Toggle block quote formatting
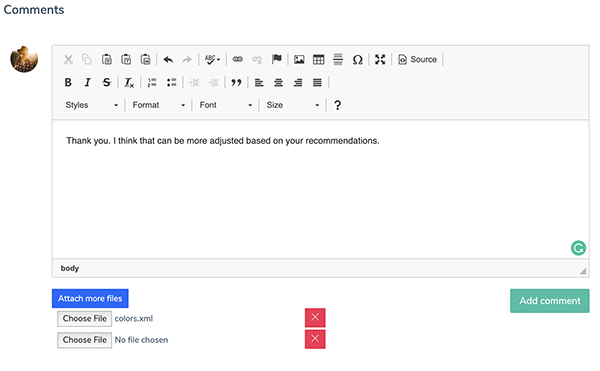This screenshot has height=371, width=600. 236,82
